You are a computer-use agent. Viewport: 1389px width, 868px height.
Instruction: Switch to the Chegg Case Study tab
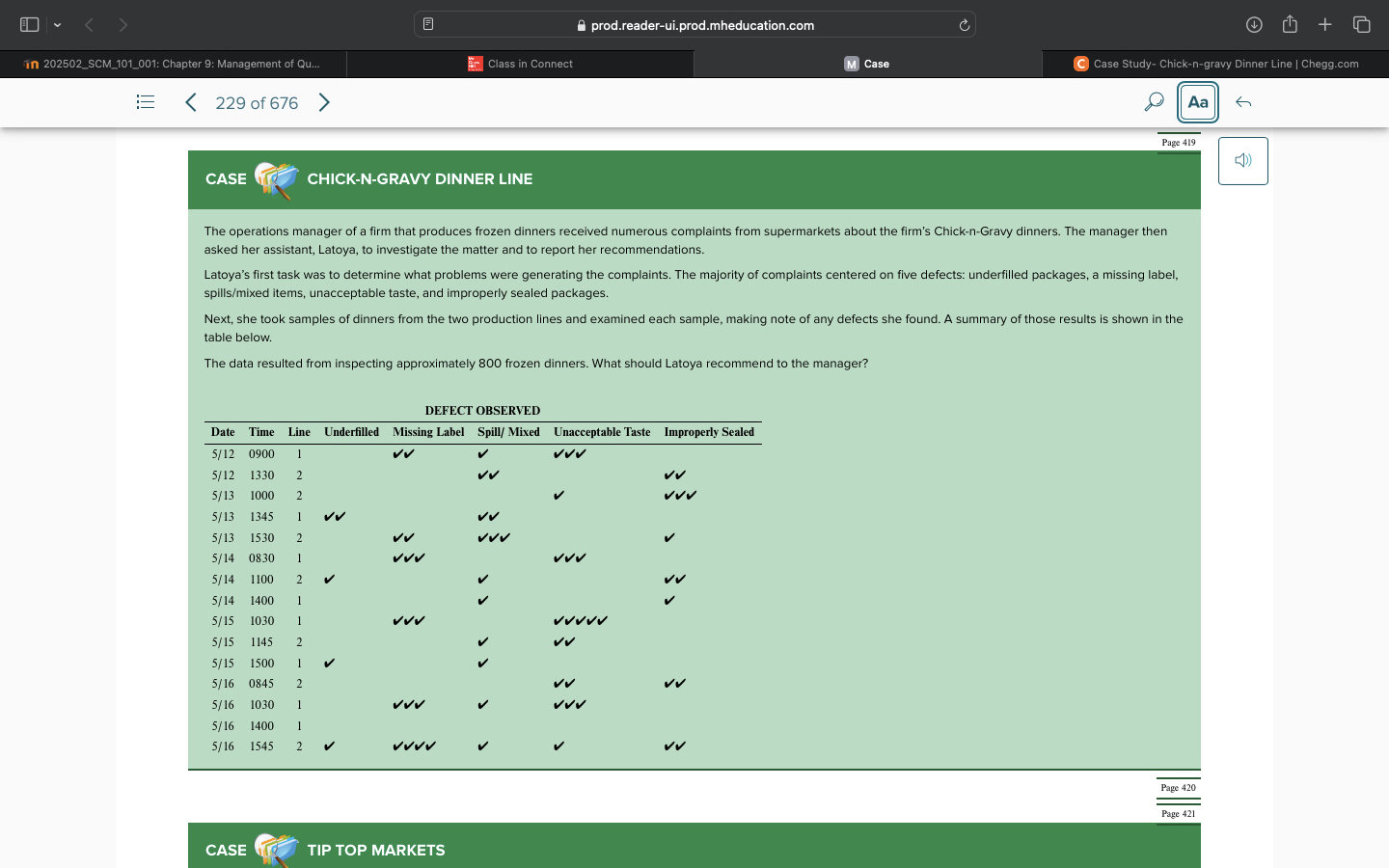[1215, 64]
